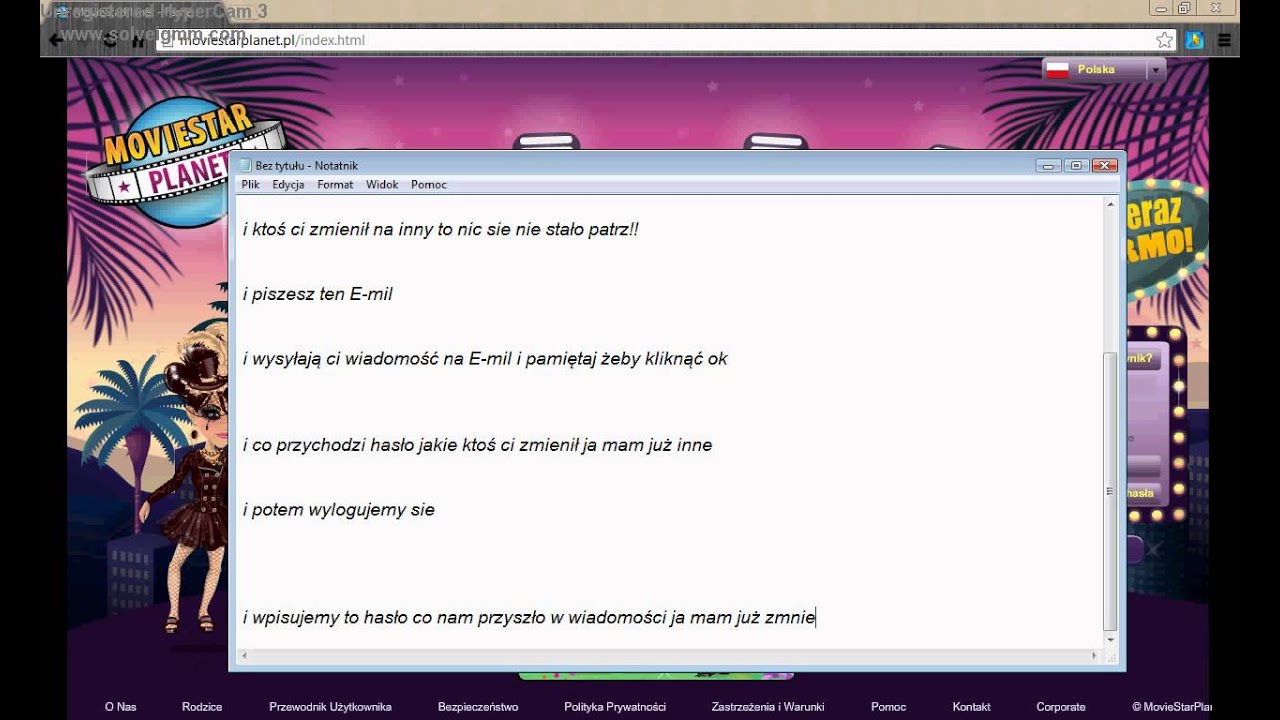1280x720 pixels.
Task: Click Notatnik horizontal scrollbar right arrow
Action: click(x=1094, y=656)
